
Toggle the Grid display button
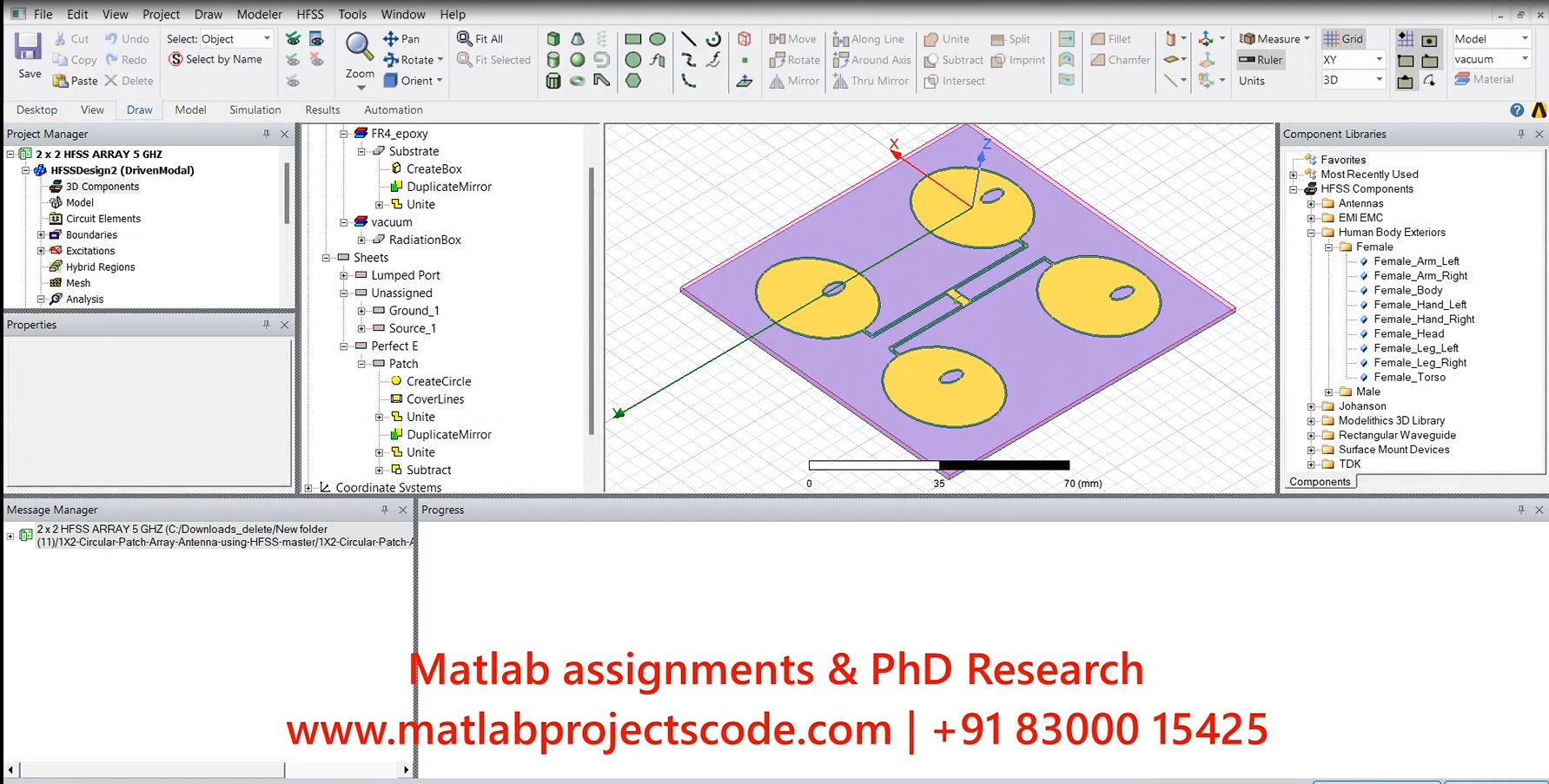click(1343, 39)
